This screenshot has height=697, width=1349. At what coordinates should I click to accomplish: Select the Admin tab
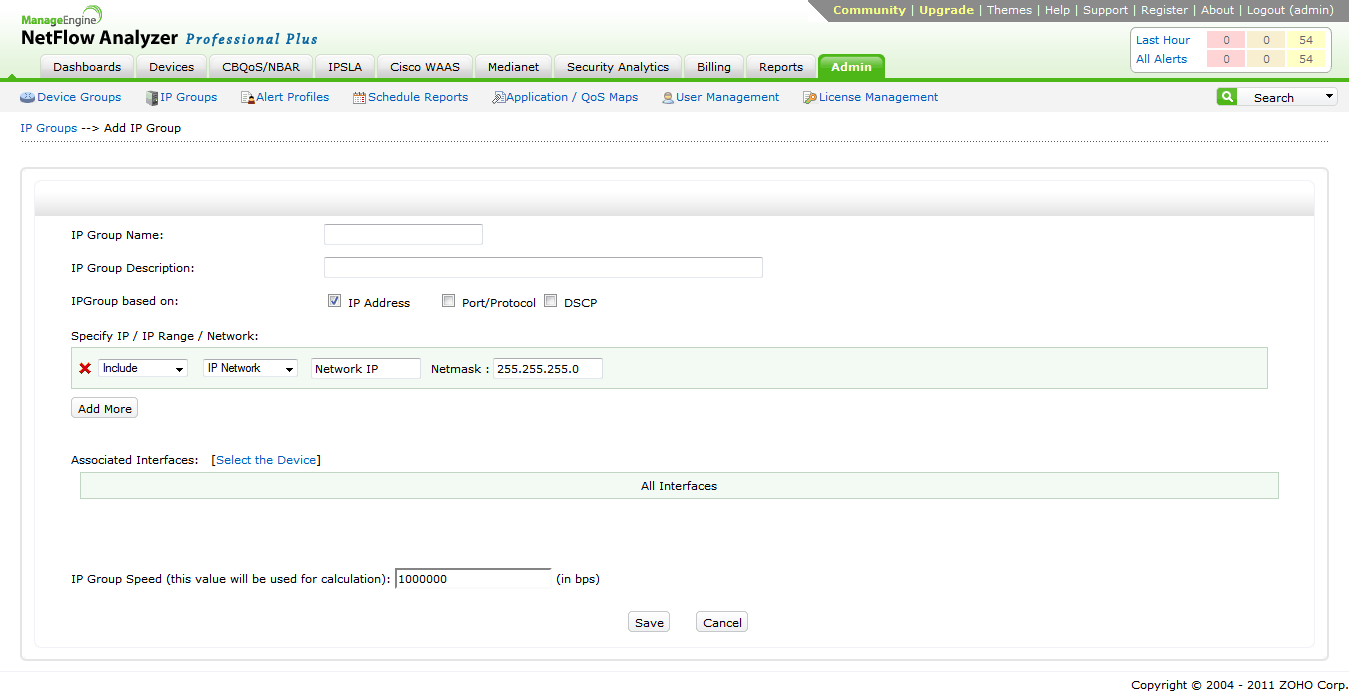851,67
